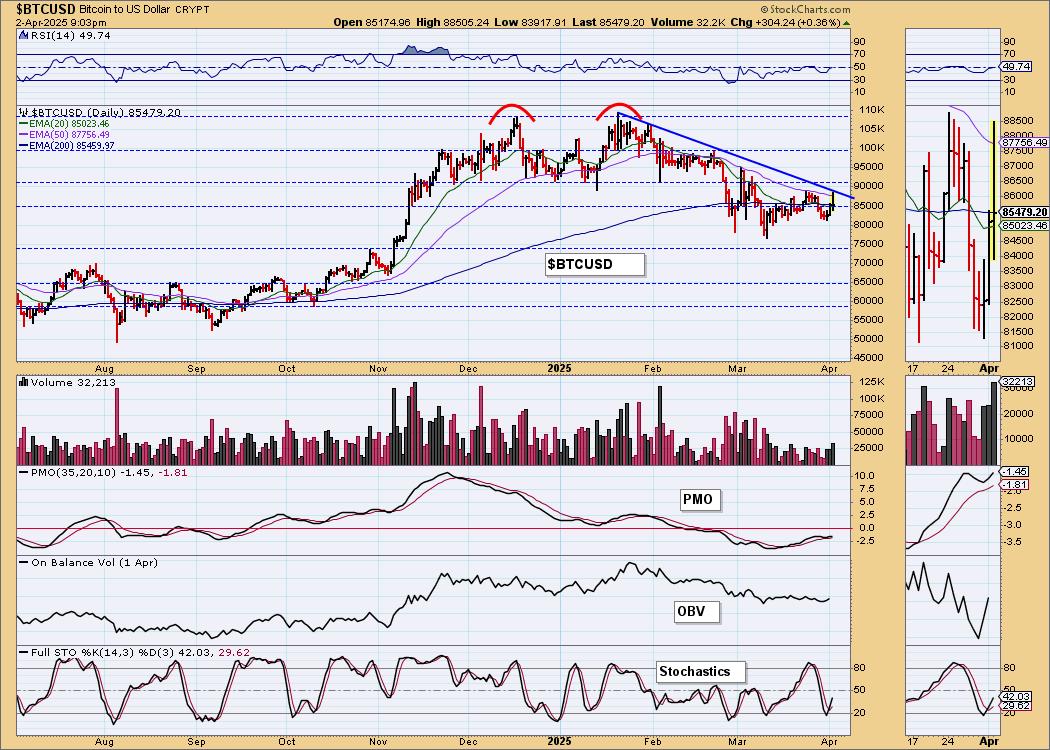Screen dimensions: 1050x750
Task: Click the green up-arrow beside the Chg value
Action: tap(846, 23)
